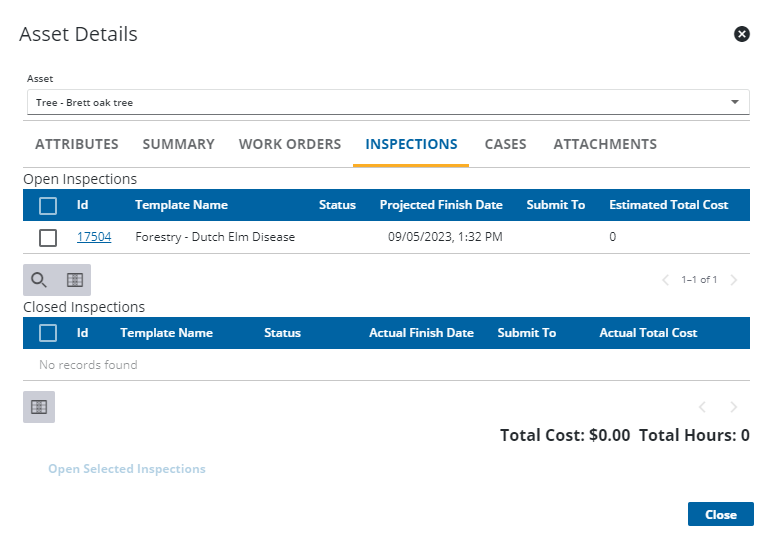Go to previous page of Closed Inspections
This screenshot has width=773, height=551.
click(702, 407)
